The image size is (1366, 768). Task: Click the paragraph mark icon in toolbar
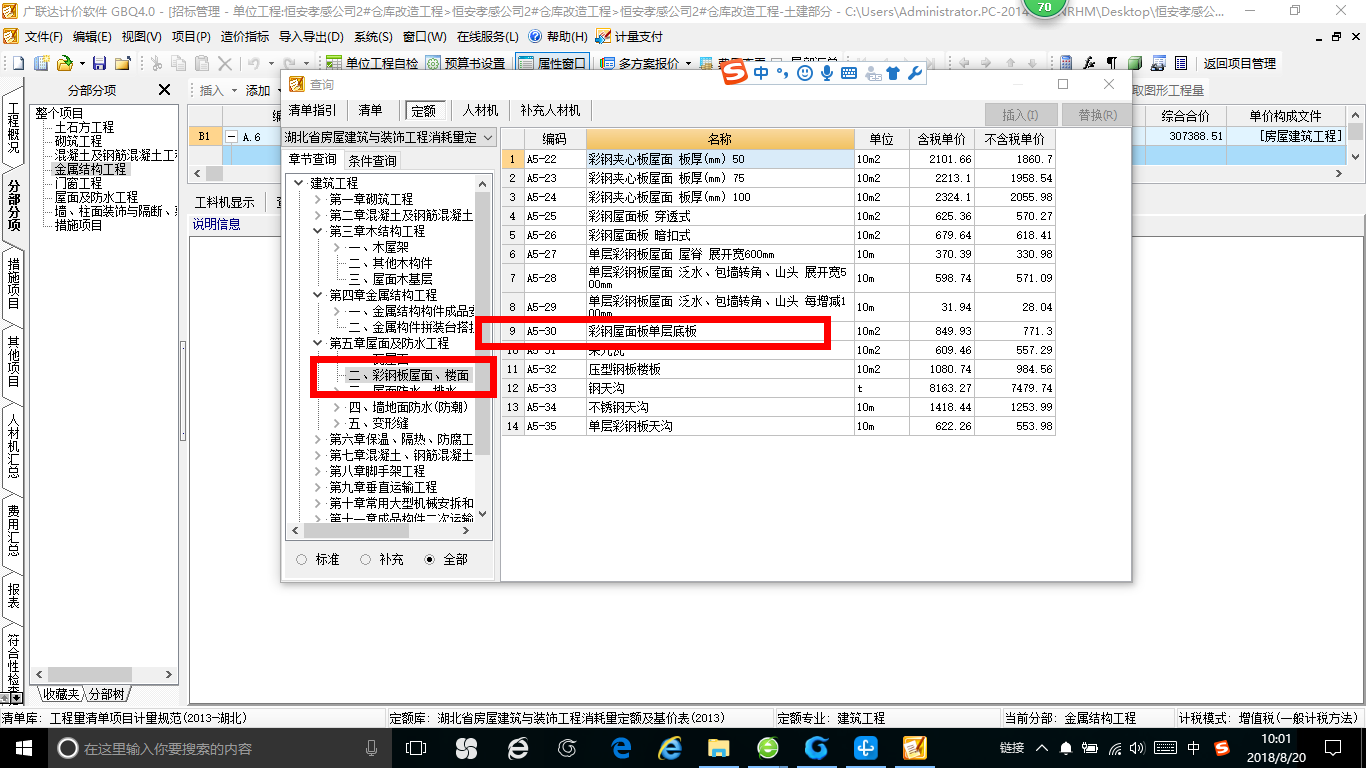1112,63
